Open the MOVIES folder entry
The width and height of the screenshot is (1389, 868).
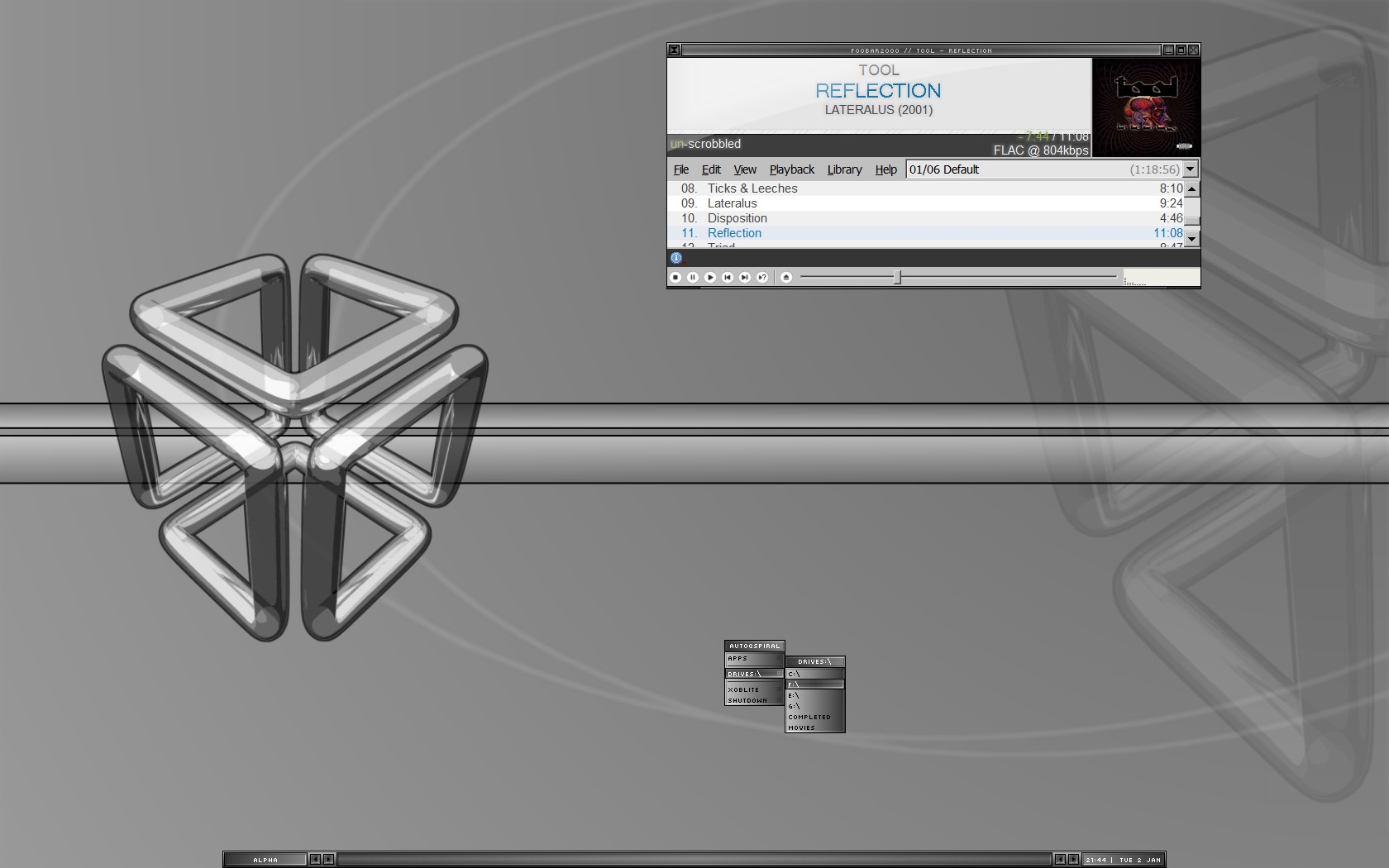point(814,727)
